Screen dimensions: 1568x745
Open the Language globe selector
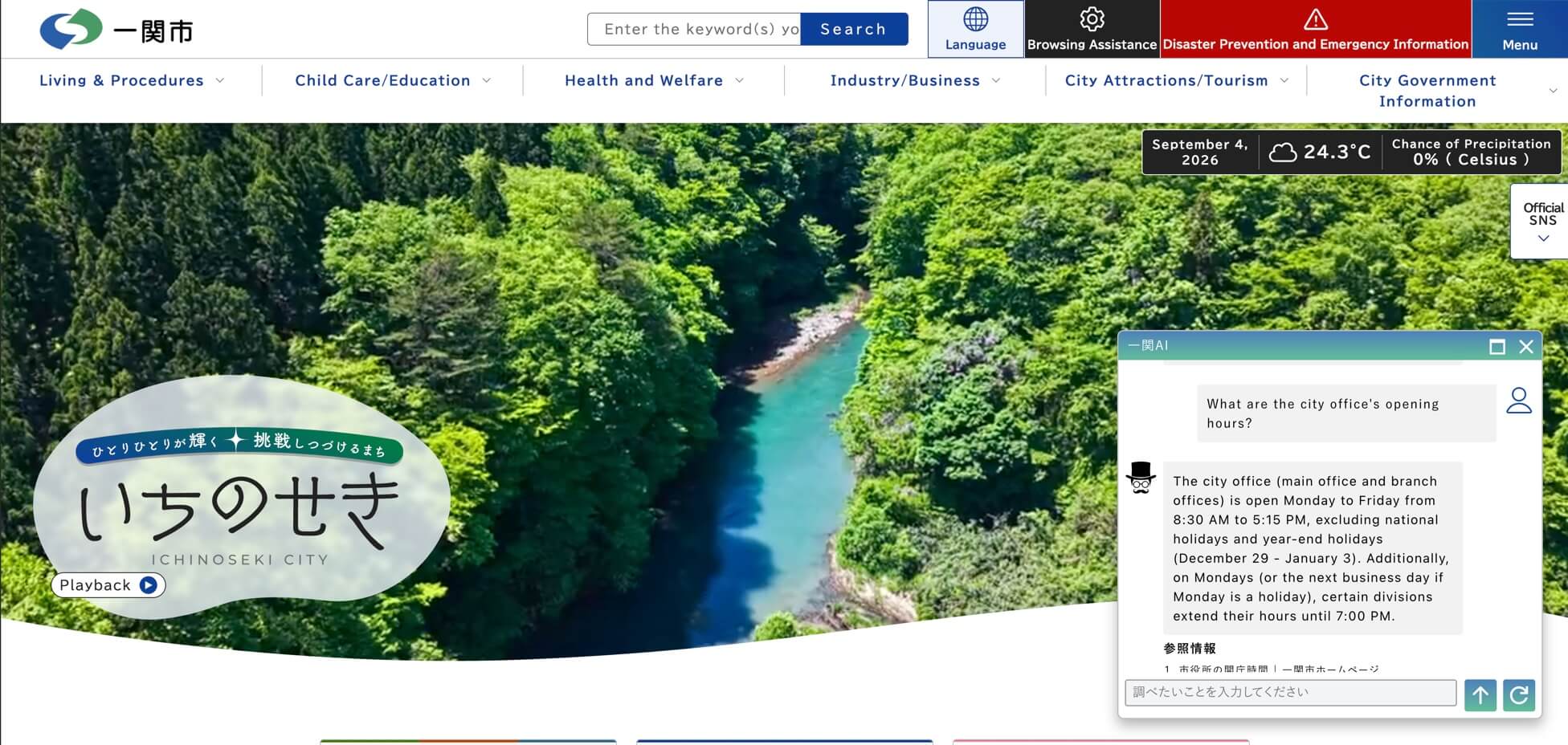975,29
